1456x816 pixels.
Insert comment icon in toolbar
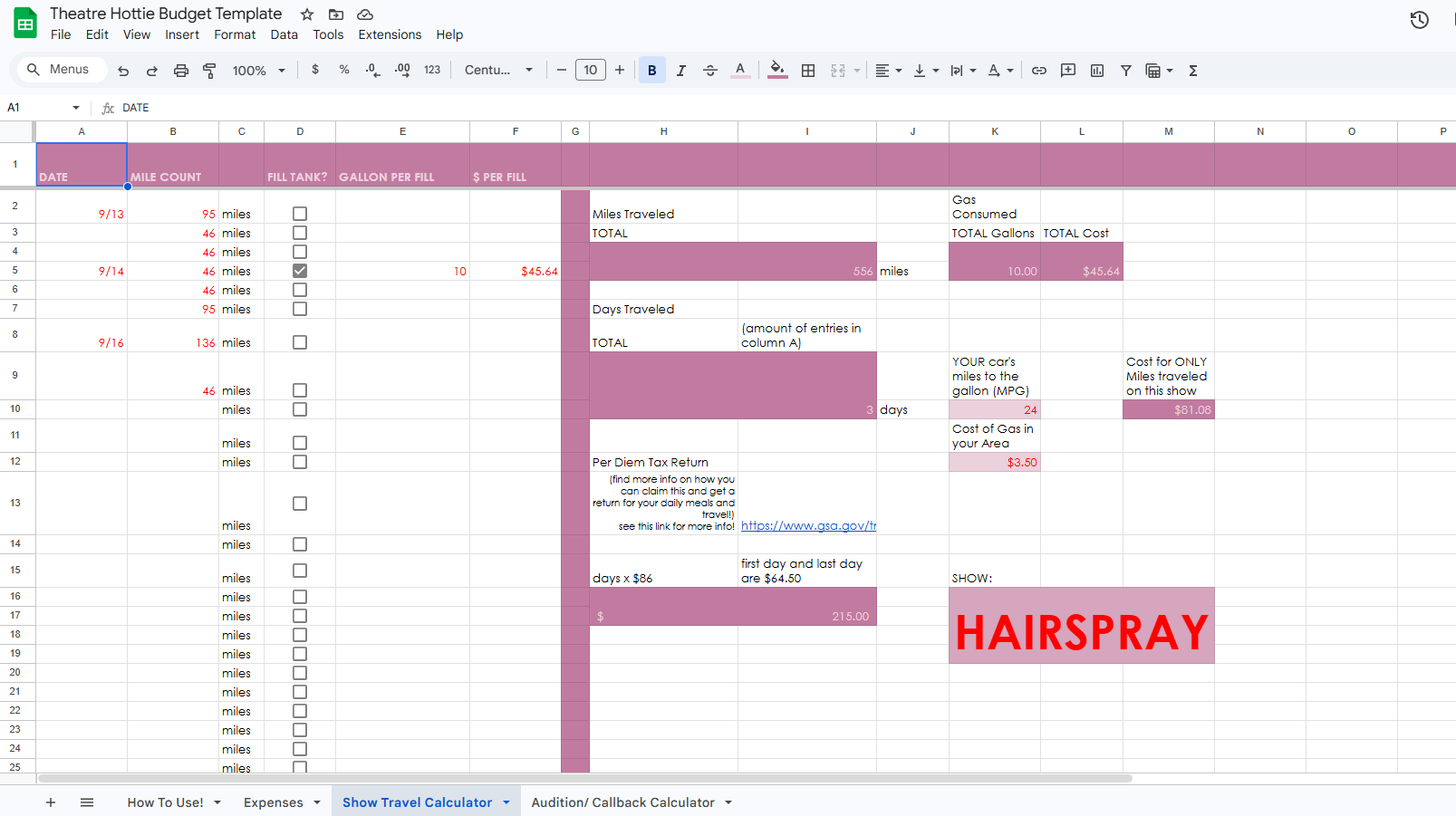1068,71
